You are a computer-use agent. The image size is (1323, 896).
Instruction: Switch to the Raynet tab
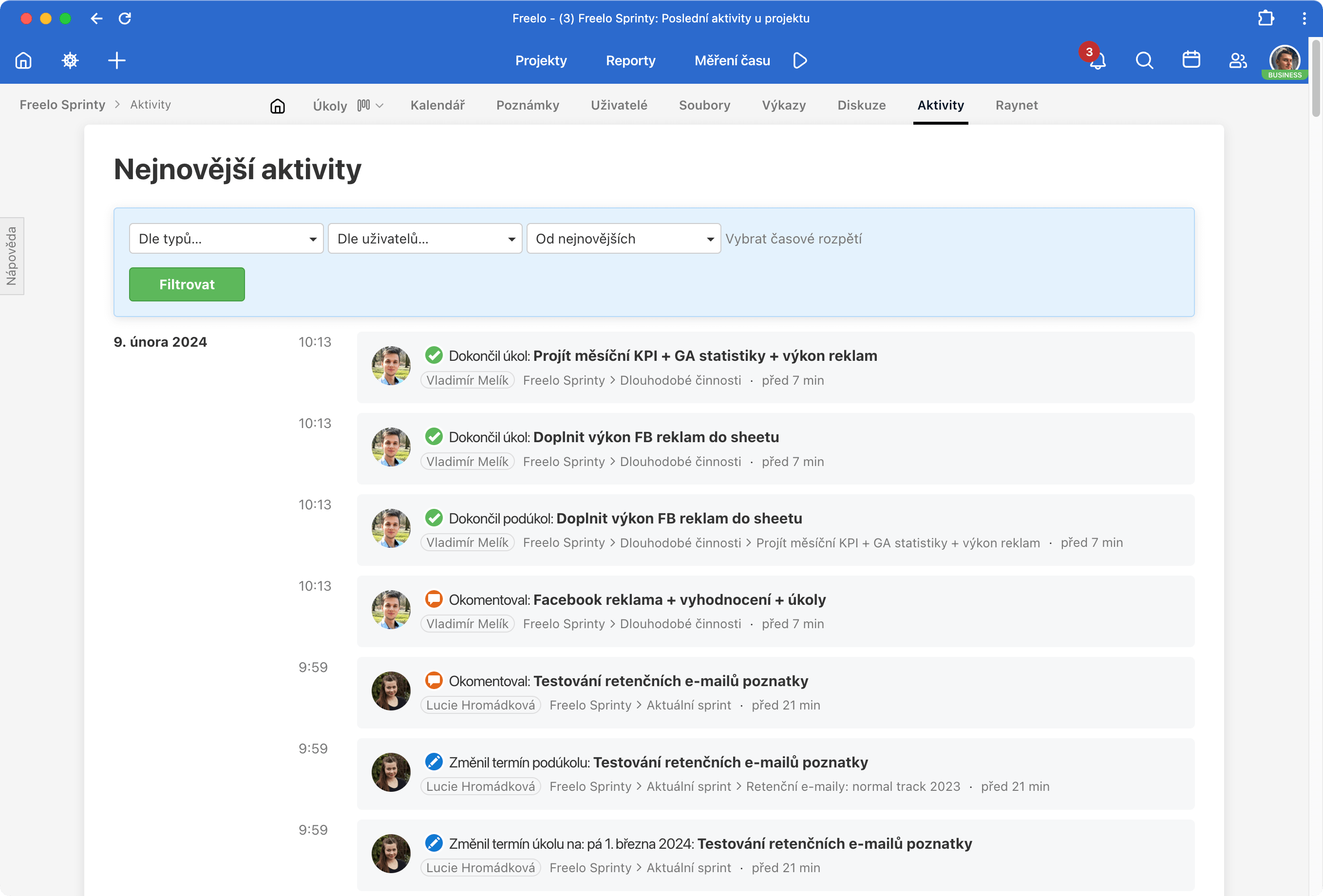click(x=1016, y=105)
